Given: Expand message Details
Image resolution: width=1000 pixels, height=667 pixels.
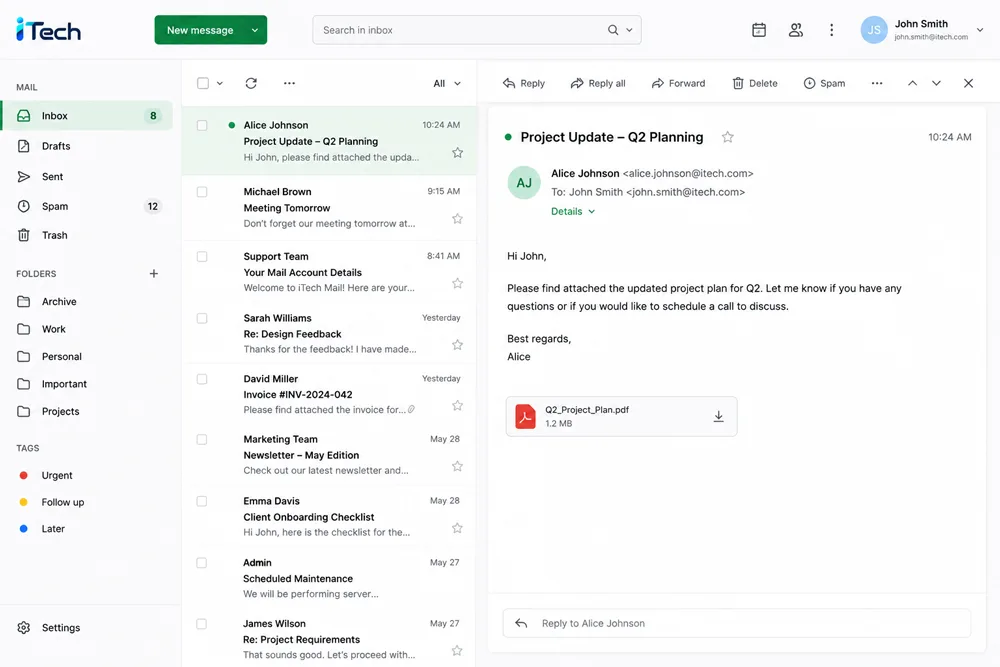Looking at the screenshot, I should pos(573,211).
